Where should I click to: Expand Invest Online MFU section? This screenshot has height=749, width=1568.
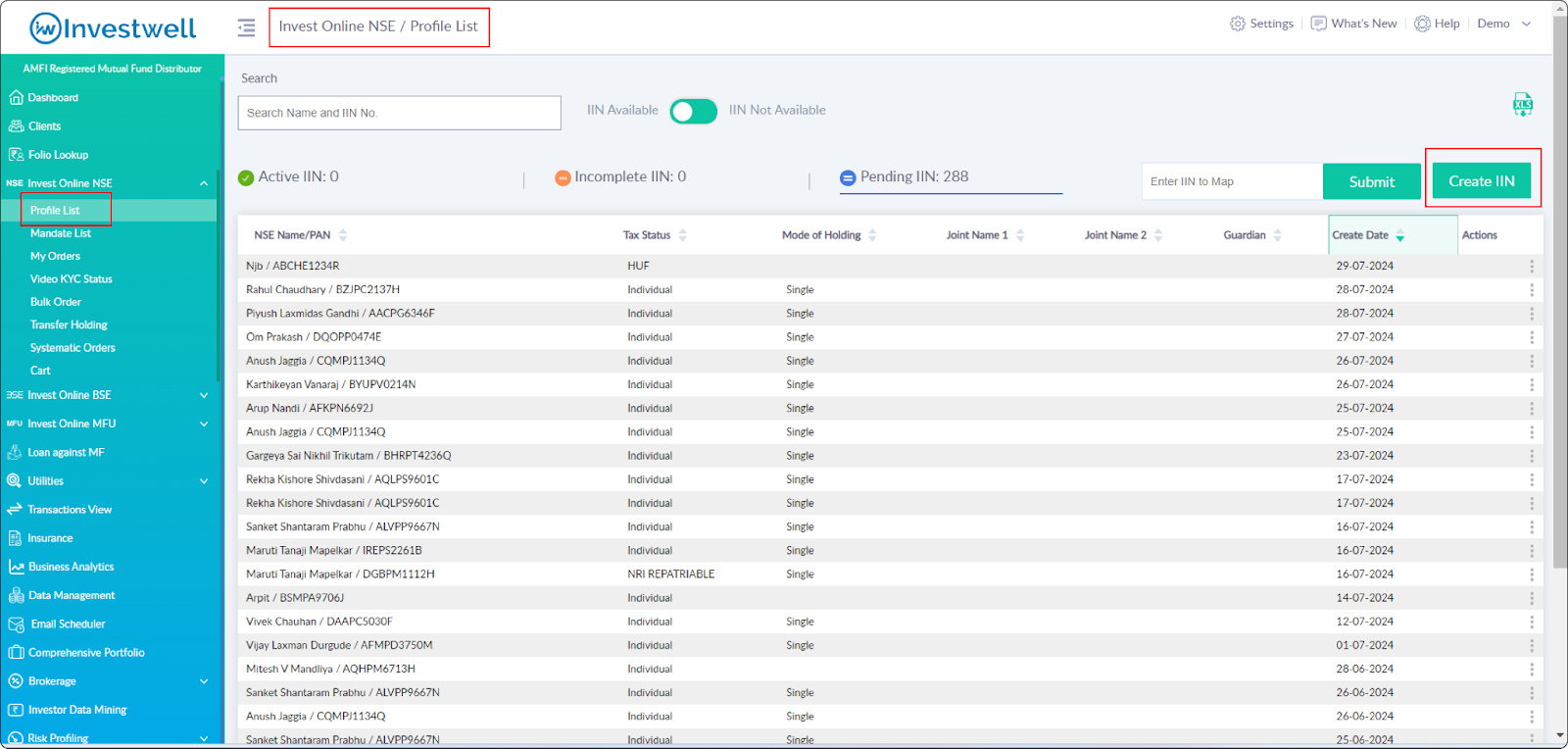[204, 424]
